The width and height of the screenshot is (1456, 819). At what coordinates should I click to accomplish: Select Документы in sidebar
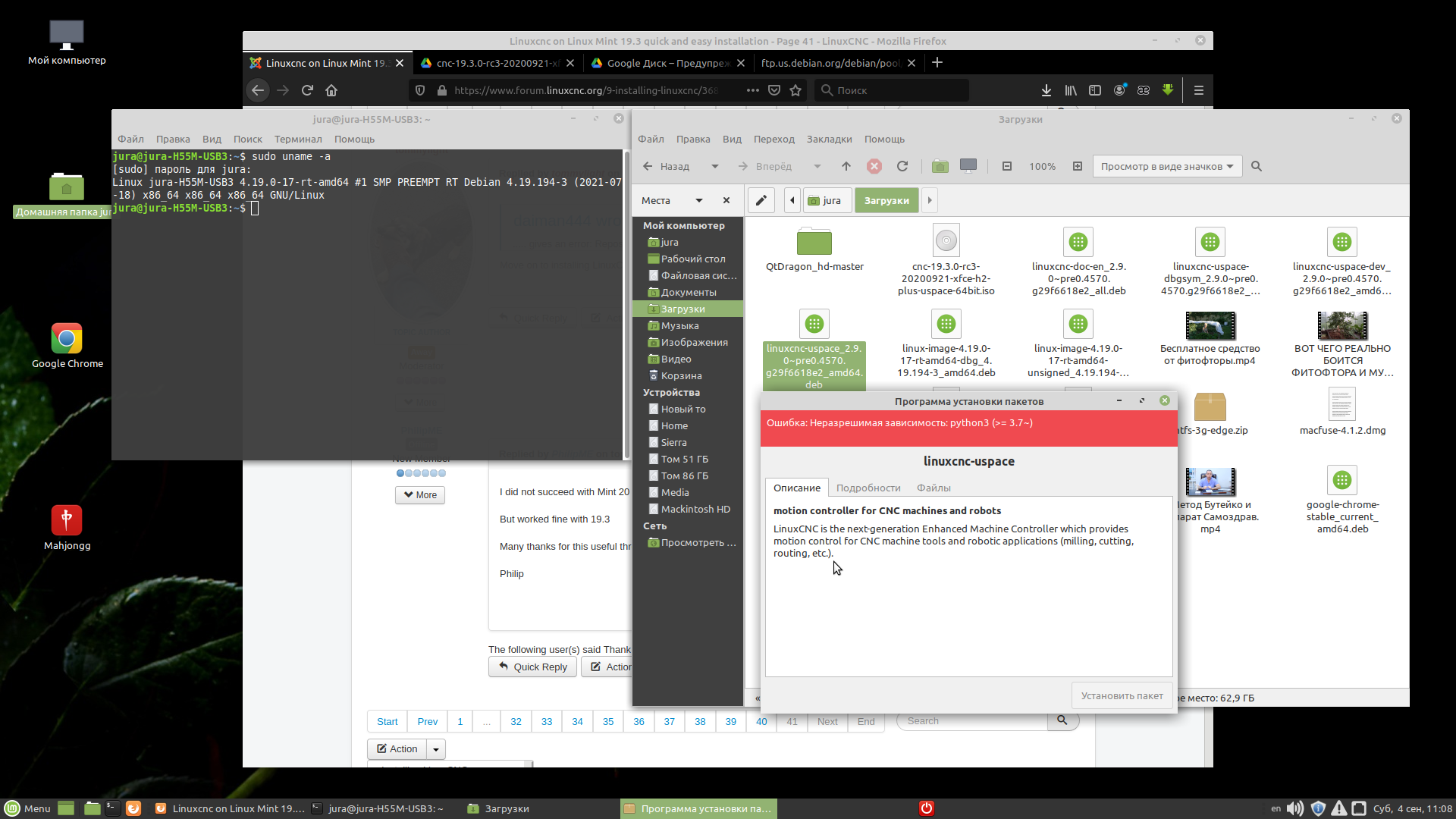coord(688,292)
